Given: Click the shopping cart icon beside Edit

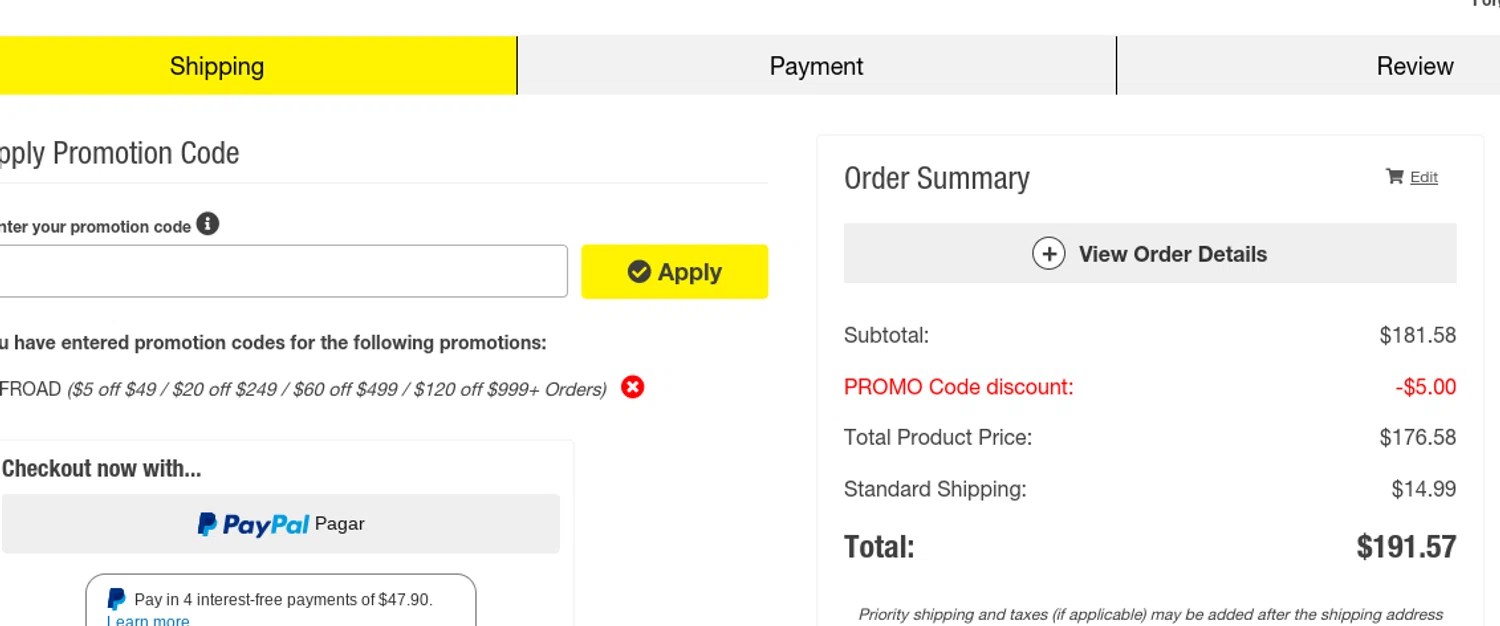Looking at the screenshot, I should click(1394, 176).
